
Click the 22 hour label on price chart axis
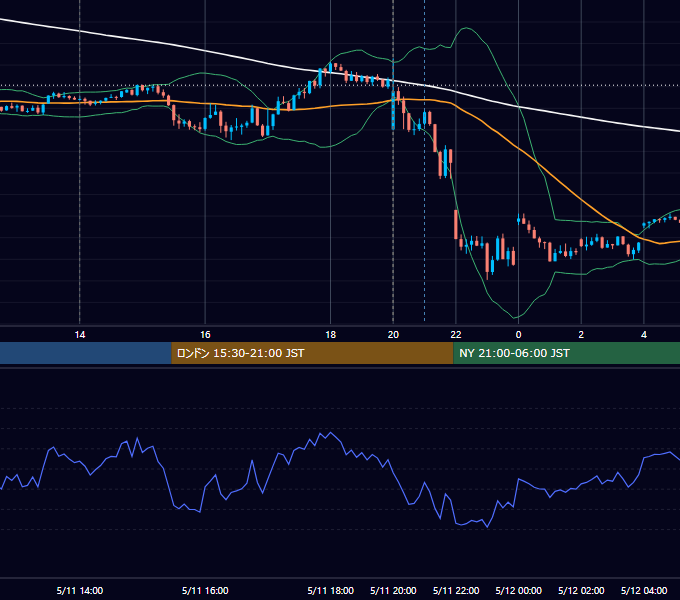(x=456, y=335)
